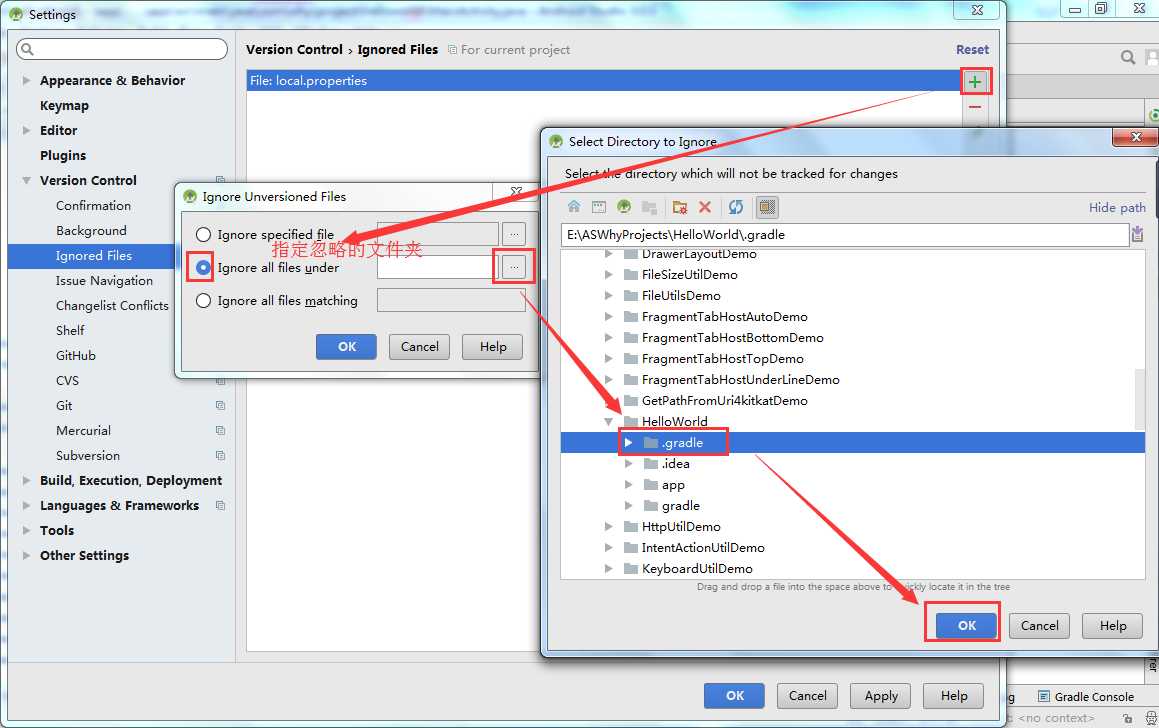Image resolution: width=1159 pixels, height=728 pixels.
Task: Click the HelloWorld folder icon in tree
Action: [631, 421]
